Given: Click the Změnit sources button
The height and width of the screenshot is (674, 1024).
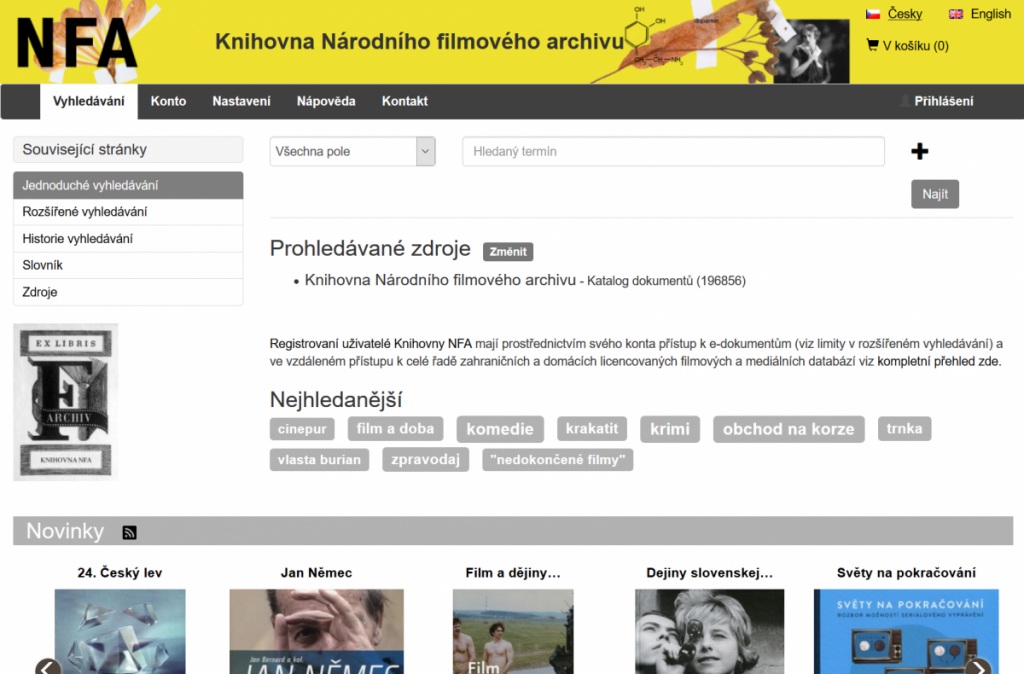Looking at the screenshot, I should [508, 251].
